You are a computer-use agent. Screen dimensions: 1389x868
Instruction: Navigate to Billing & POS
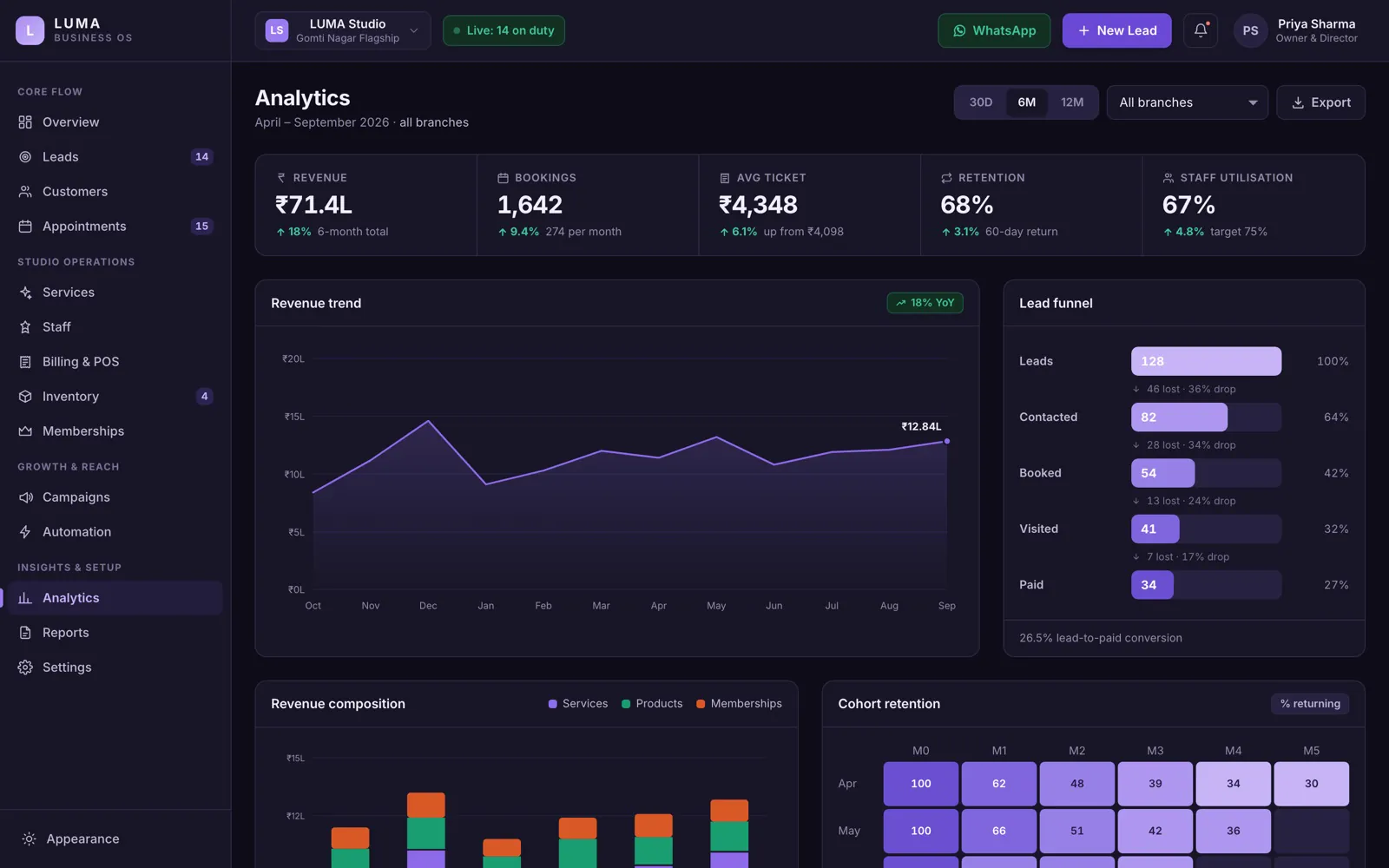pyautogui.click(x=115, y=362)
